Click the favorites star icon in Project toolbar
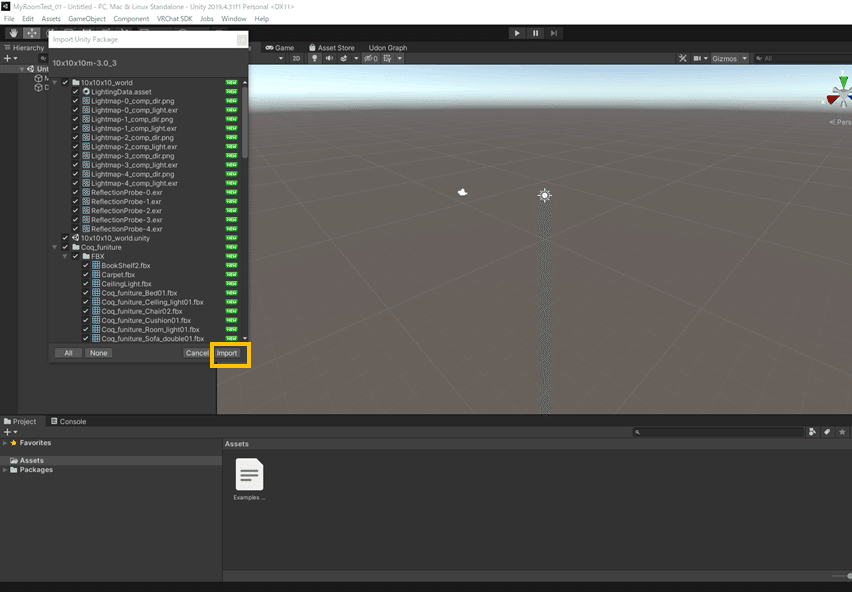Image resolution: width=852 pixels, height=592 pixels. tap(842, 432)
